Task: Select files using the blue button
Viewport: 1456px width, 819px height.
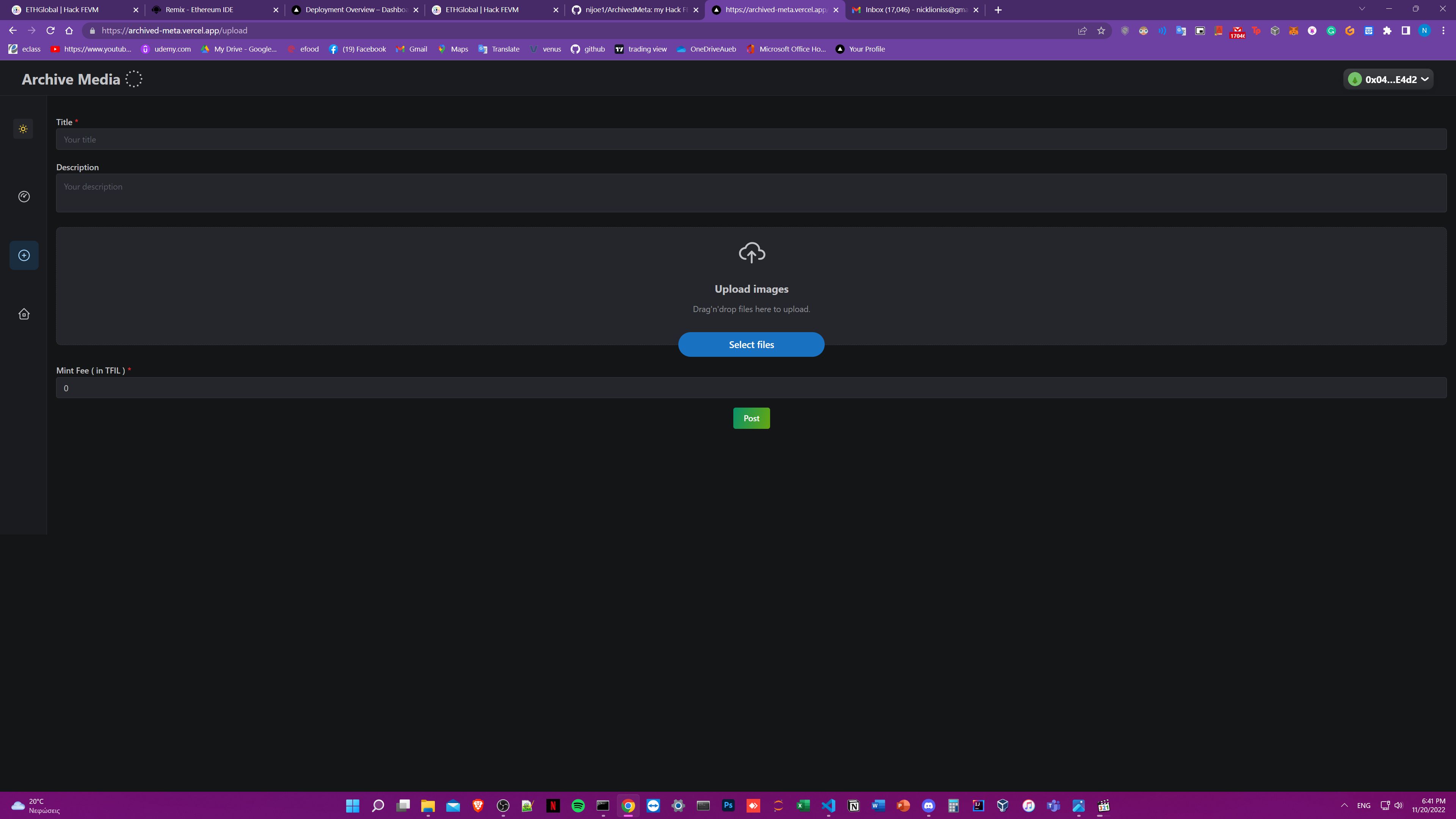Action: point(751,344)
